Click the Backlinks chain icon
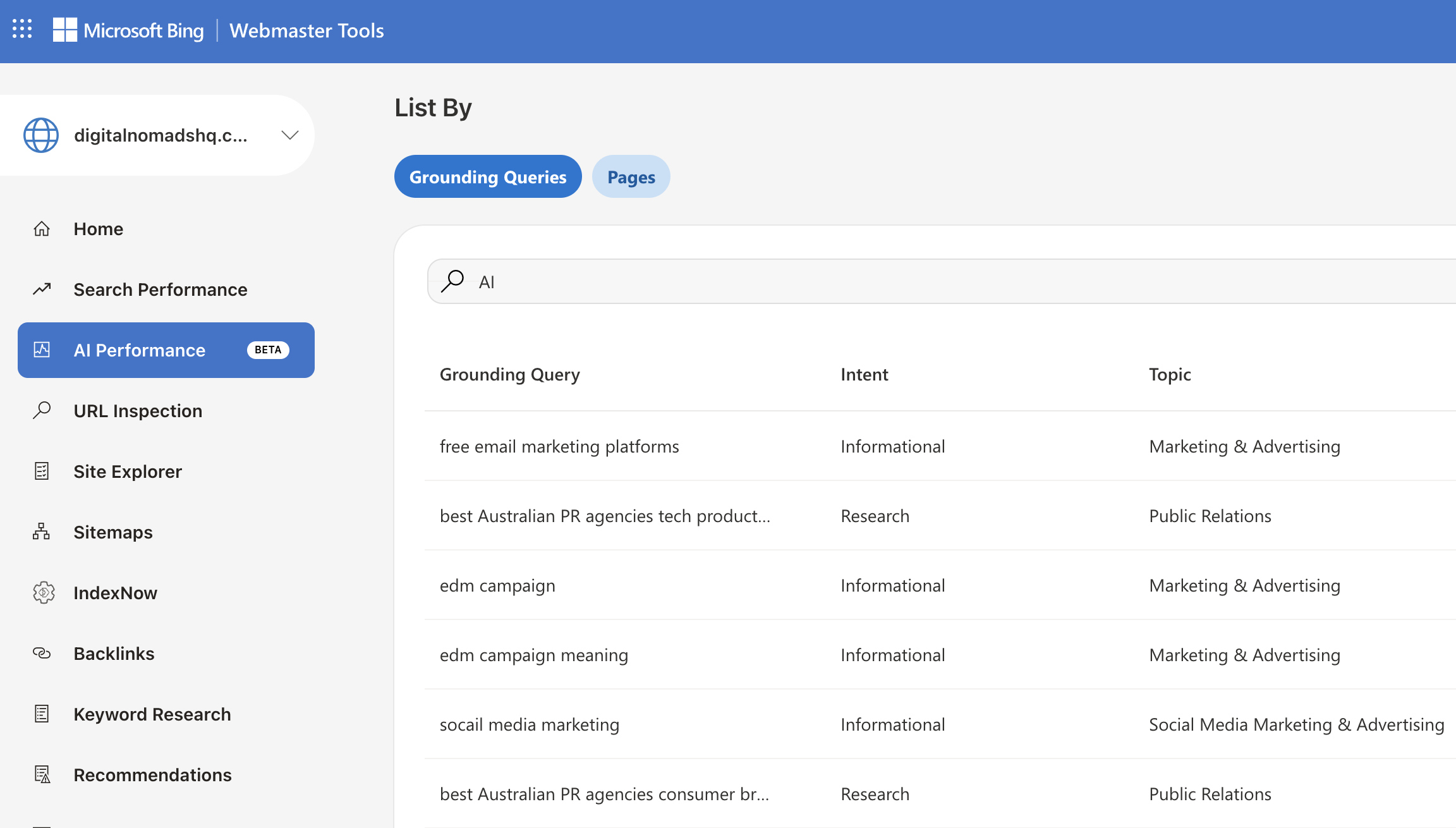 pyautogui.click(x=42, y=654)
